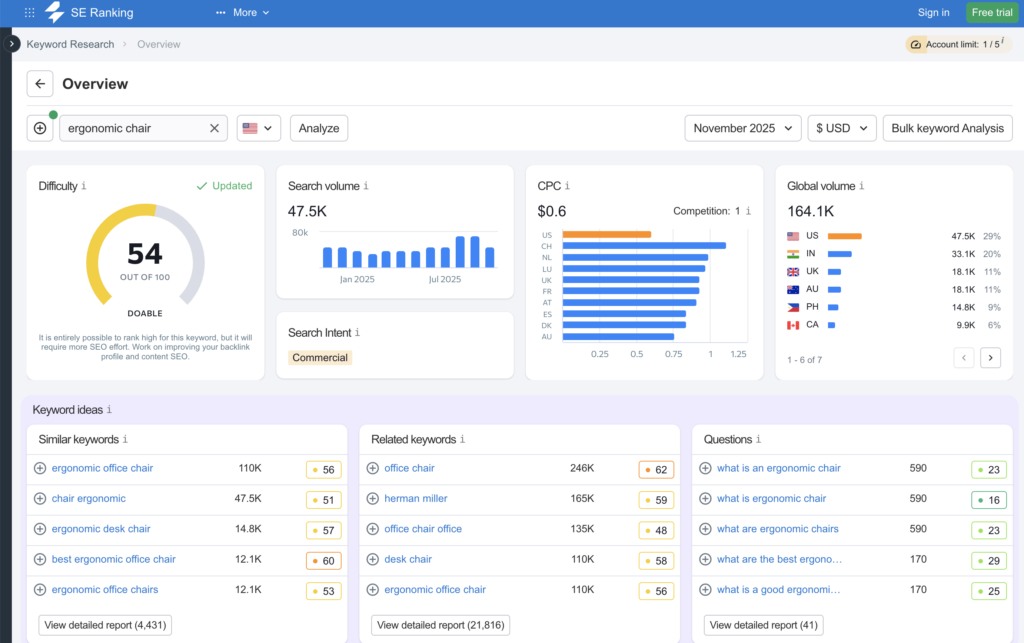Click the back arrow beside the Overview heading

click(40, 84)
